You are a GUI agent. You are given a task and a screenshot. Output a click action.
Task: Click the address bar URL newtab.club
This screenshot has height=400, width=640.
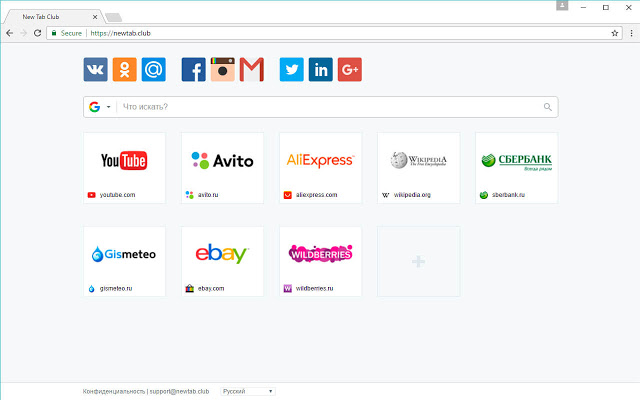pos(120,33)
